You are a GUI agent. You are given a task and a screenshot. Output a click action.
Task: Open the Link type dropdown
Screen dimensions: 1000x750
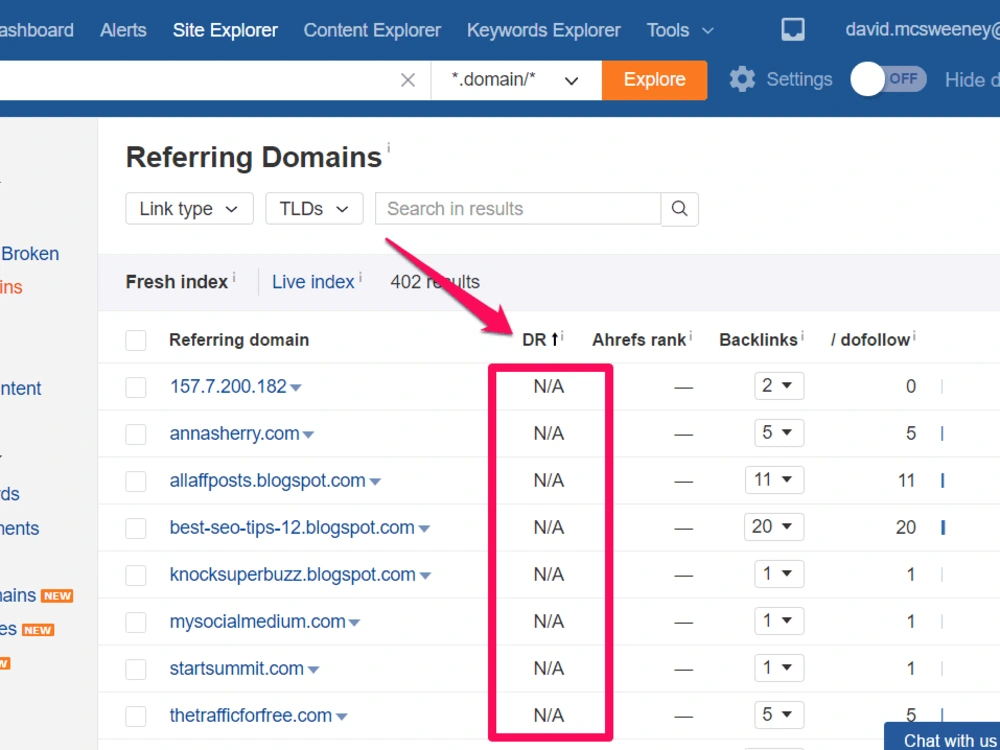point(189,209)
